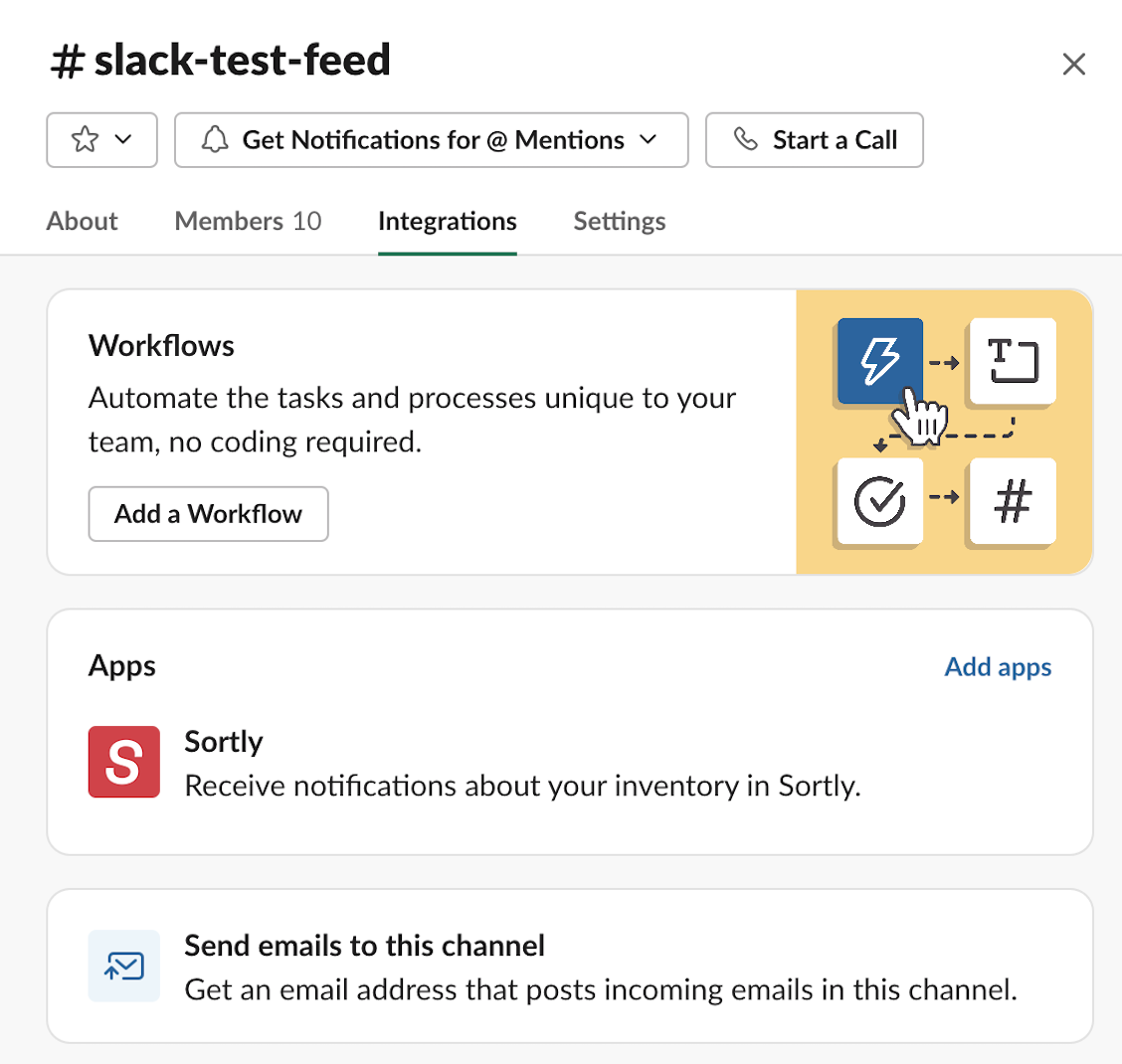Viewport: 1122px width, 1064px height.
Task: Open the Sortly app entry name
Action: [224, 742]
